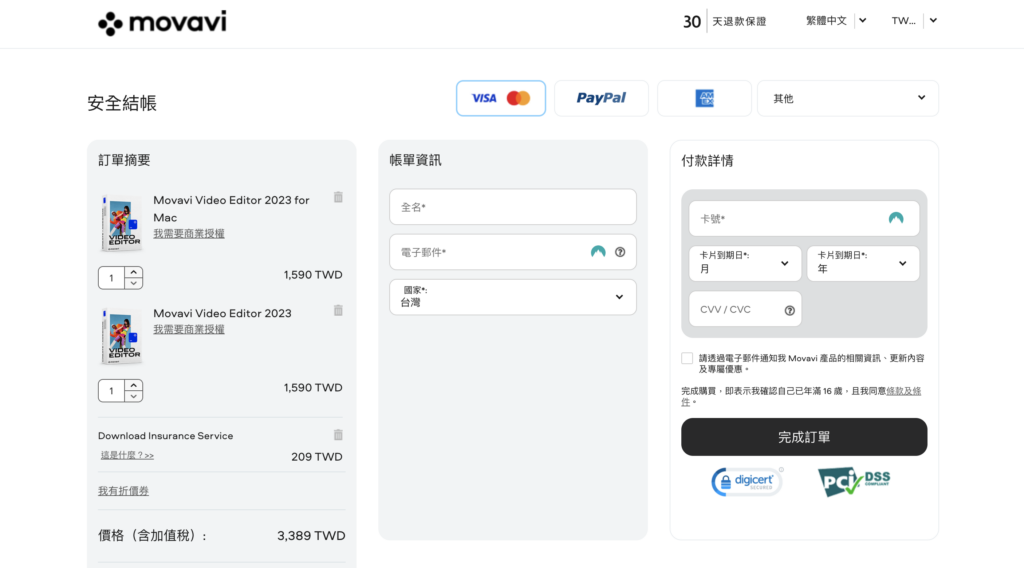Image resolution: width=1024 pixels, height=568 pixels.
Task: Click the 209 TWD insurance price
Action: pos(317,457)
